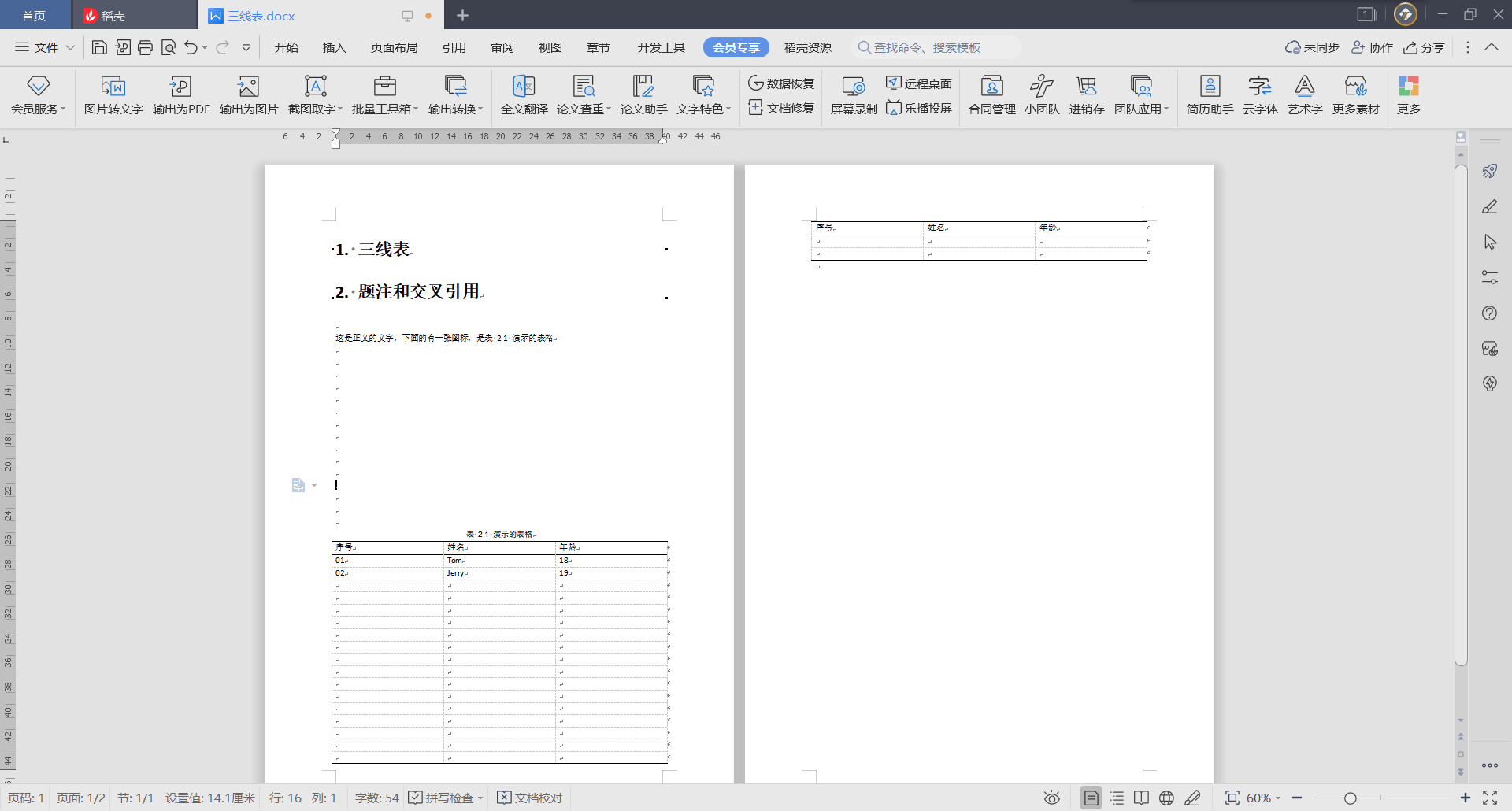The image size is (1512, 811).
Task: Open 论文助手 thesis assistant
Action: 643,94
